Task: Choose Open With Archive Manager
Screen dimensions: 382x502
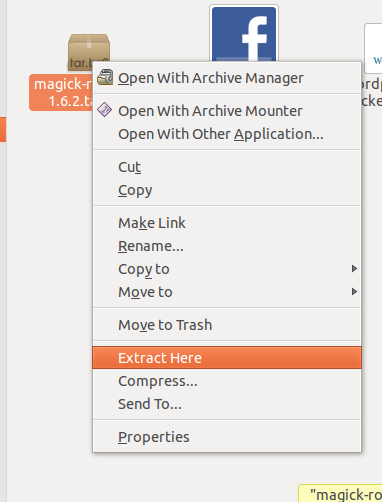Action: point(227,78)
